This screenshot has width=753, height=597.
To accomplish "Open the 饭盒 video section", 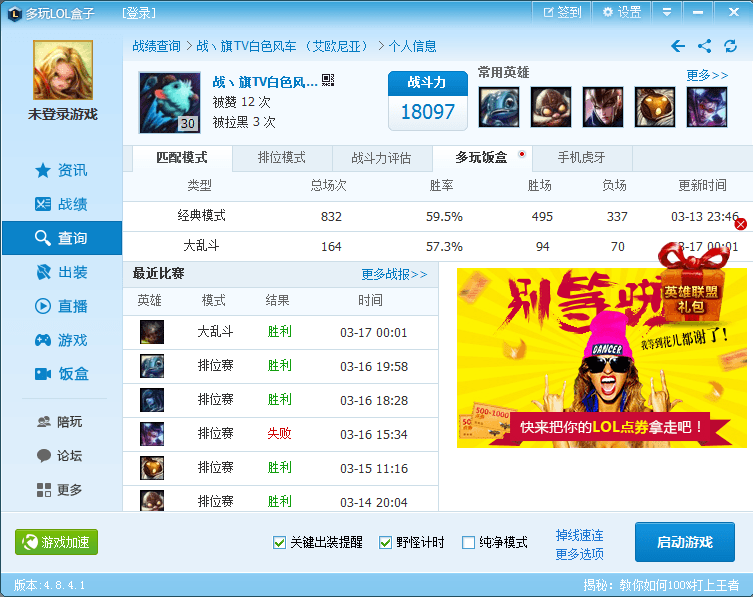I will tap(61, 374).
